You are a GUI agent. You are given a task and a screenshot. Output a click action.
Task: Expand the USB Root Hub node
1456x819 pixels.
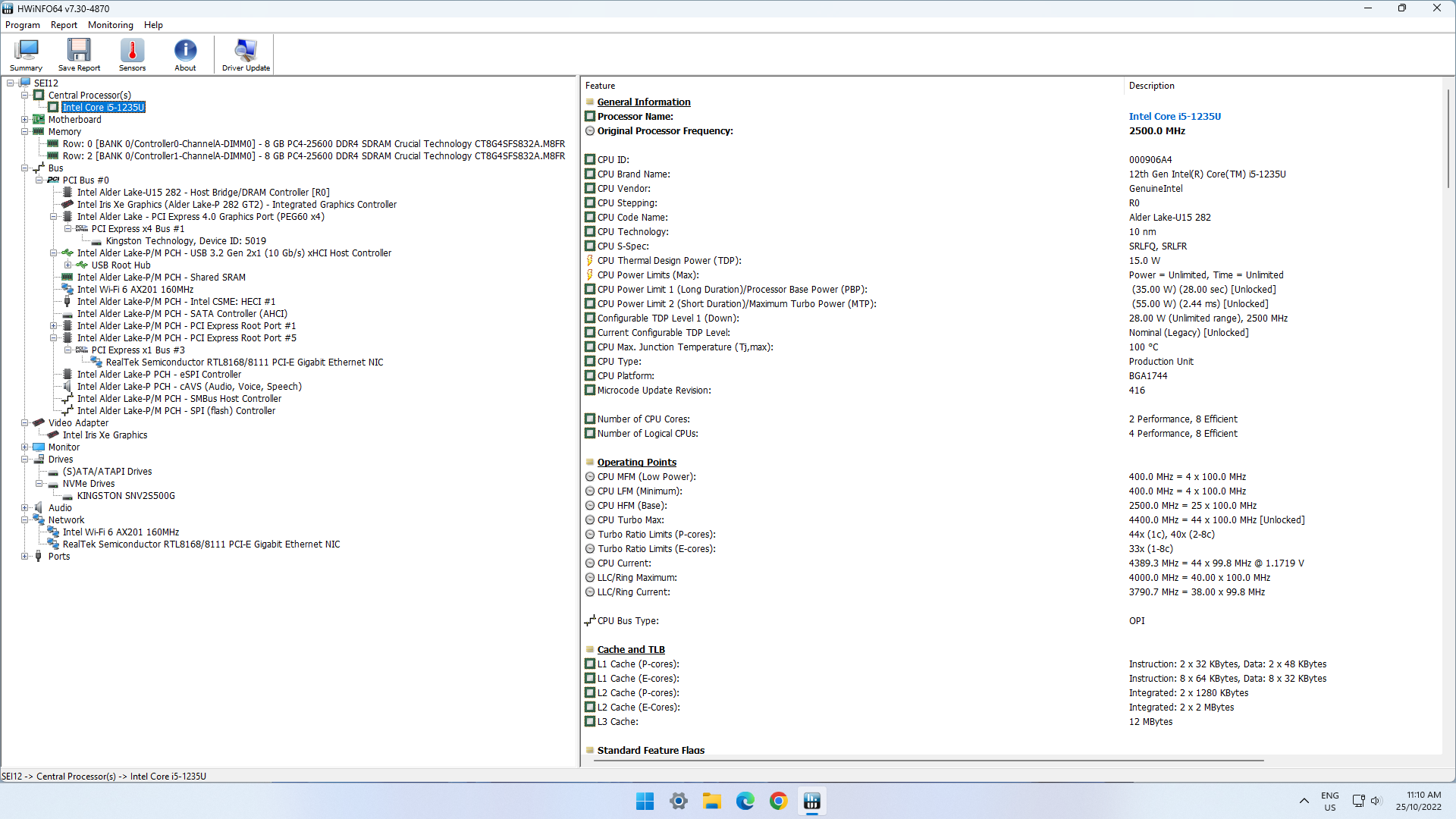click(x=68, y=265)
